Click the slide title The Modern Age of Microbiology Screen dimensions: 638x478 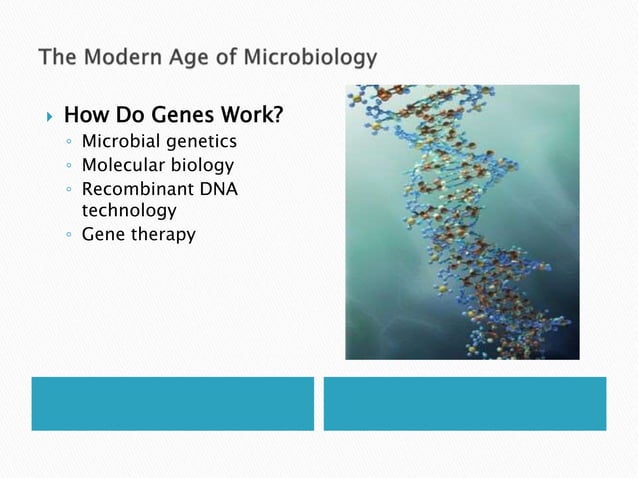(208, 57)
